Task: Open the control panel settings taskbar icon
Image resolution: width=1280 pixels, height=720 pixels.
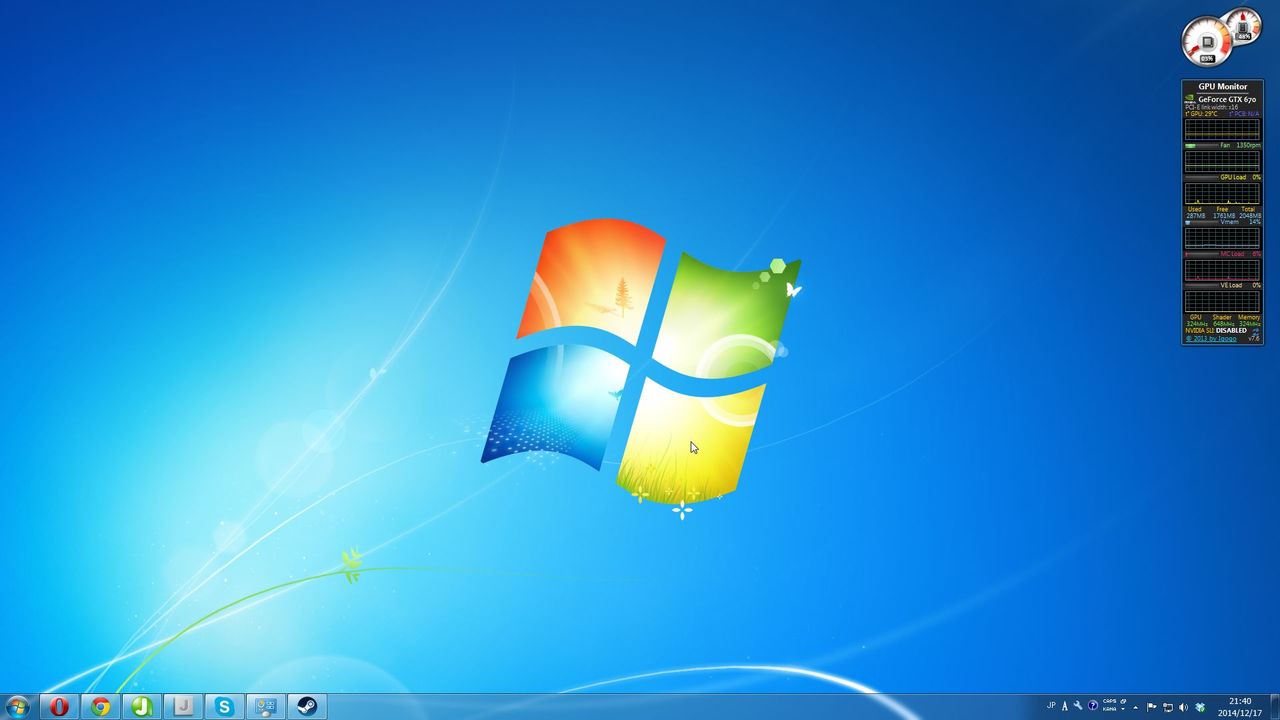Action: click(266, 707)
